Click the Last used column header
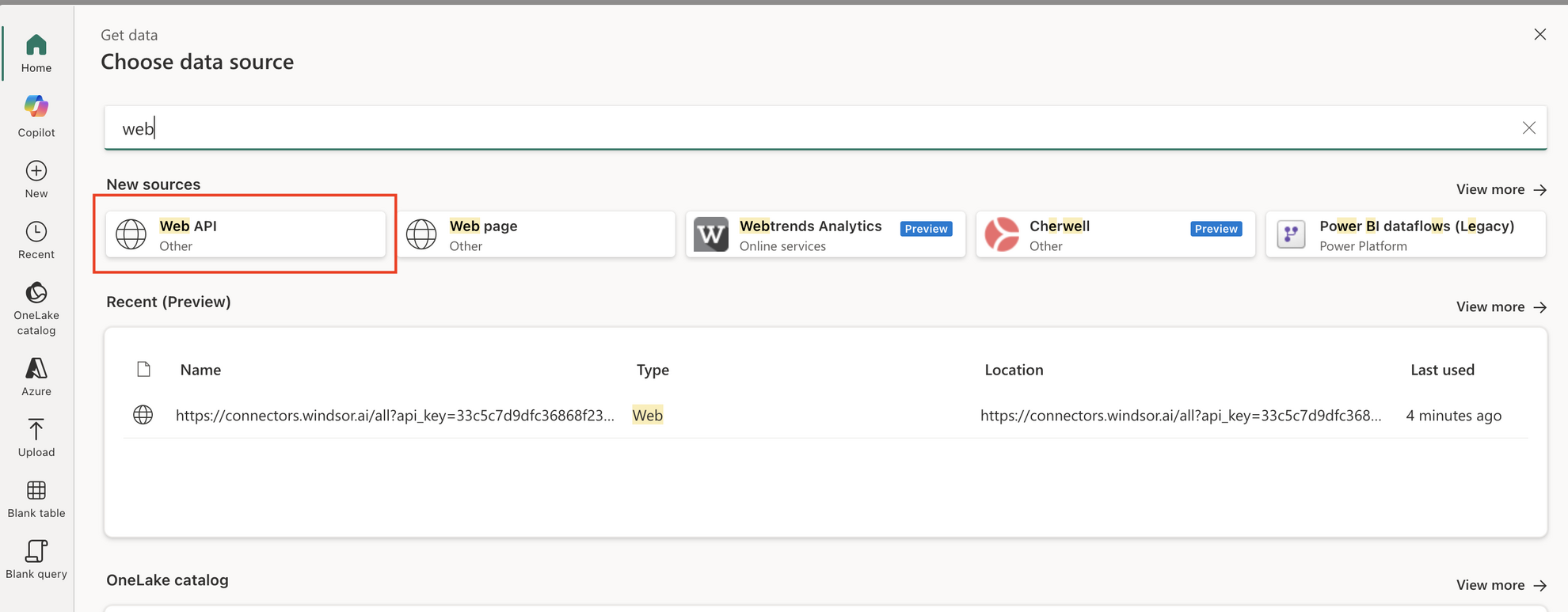Screen dimensions: 1568x612 click(x=1442, y=370)
